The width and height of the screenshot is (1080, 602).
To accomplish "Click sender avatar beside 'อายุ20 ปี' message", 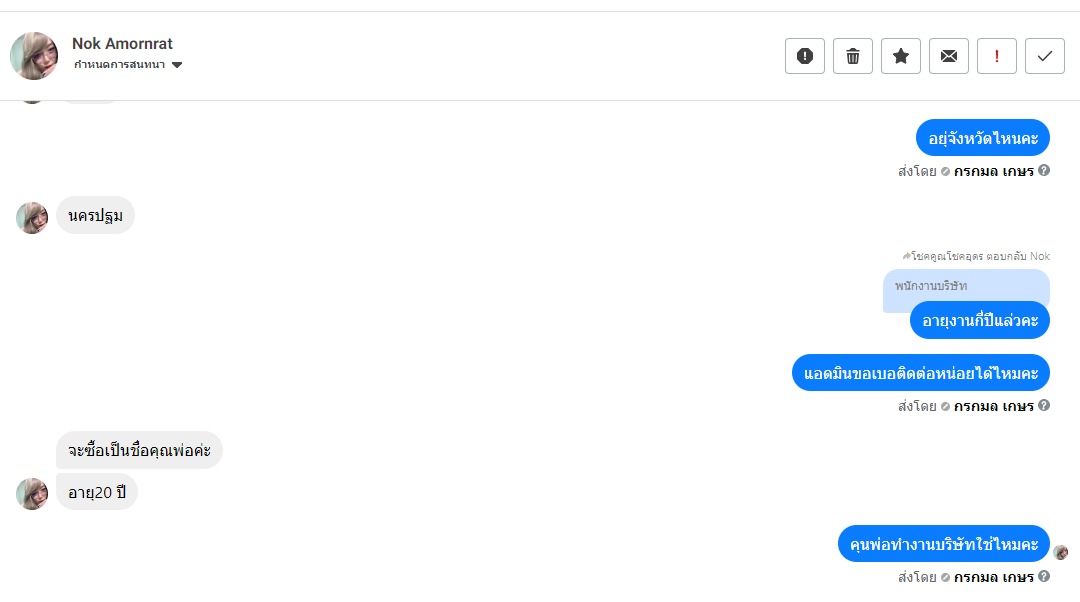I will [32, 493].
